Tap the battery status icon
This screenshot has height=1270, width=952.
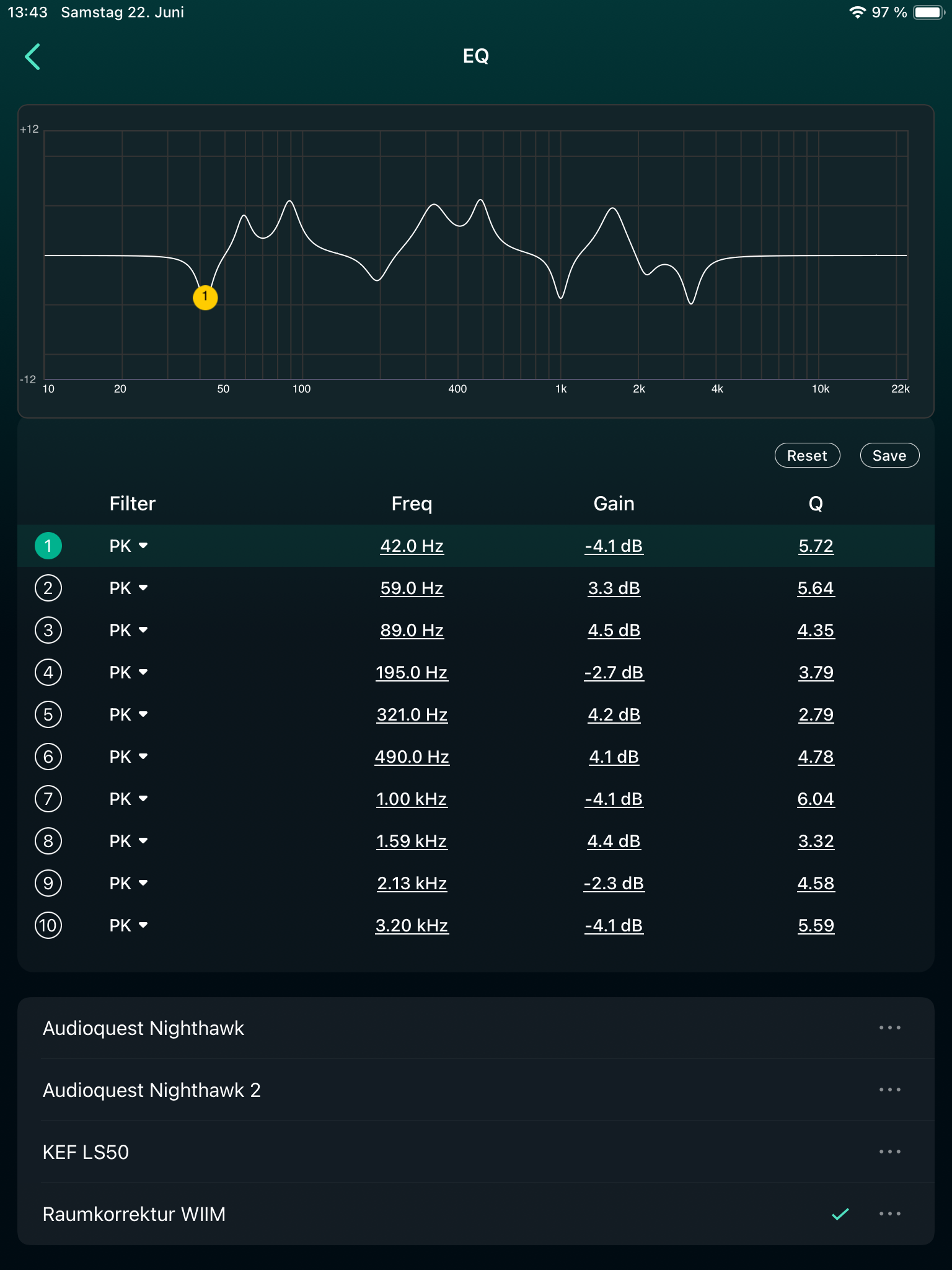click(x=928, y=12)
